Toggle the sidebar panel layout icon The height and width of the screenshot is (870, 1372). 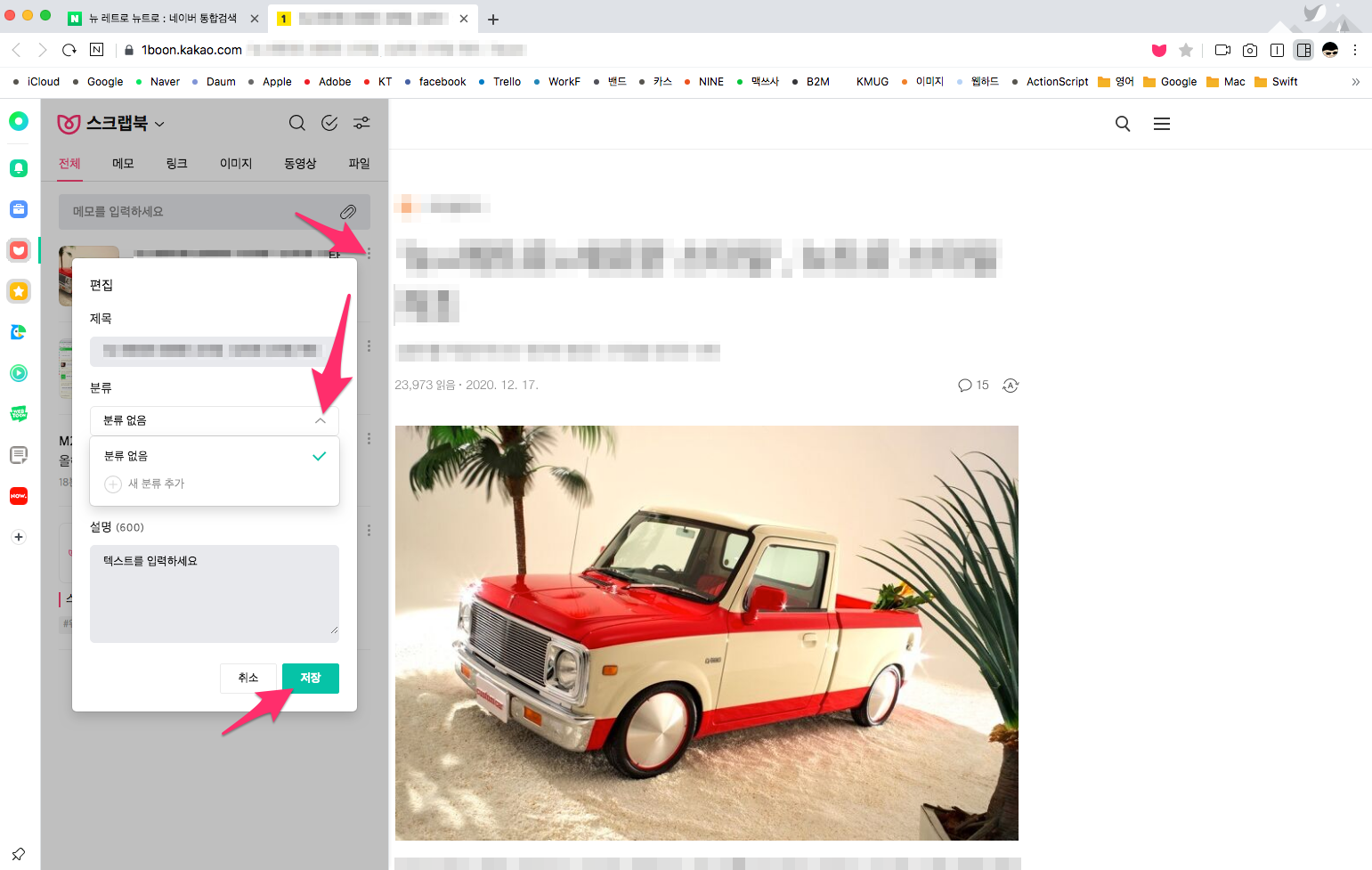coord(1303,50)
